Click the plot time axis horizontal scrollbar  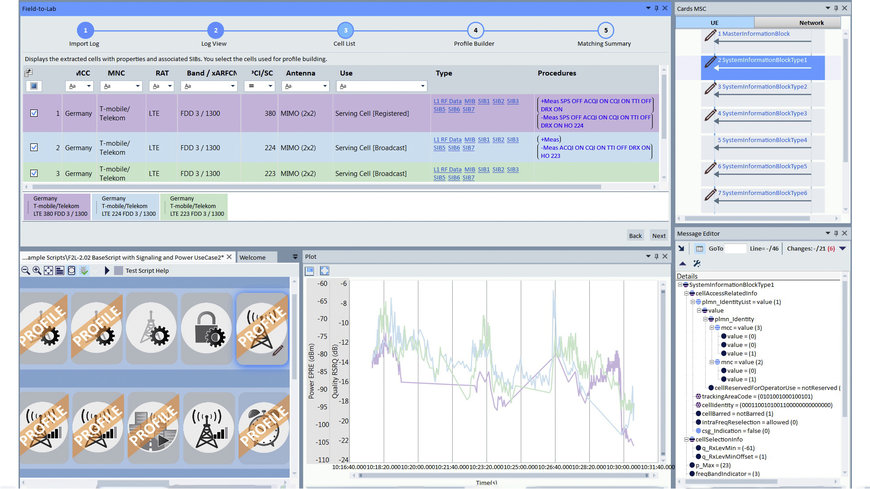point(503,476)
